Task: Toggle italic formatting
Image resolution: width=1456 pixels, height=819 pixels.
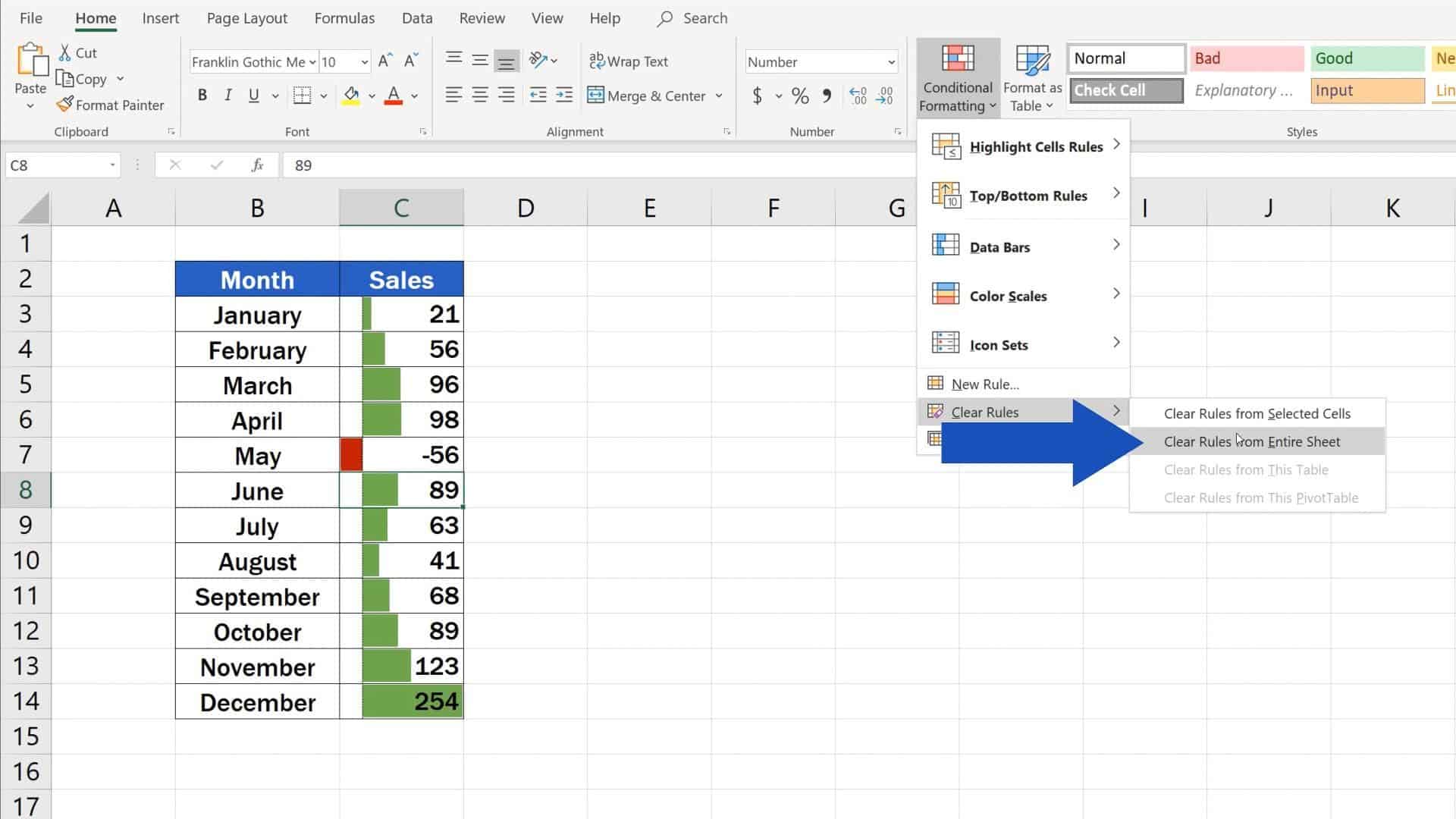Action: [x=227, y=95]
